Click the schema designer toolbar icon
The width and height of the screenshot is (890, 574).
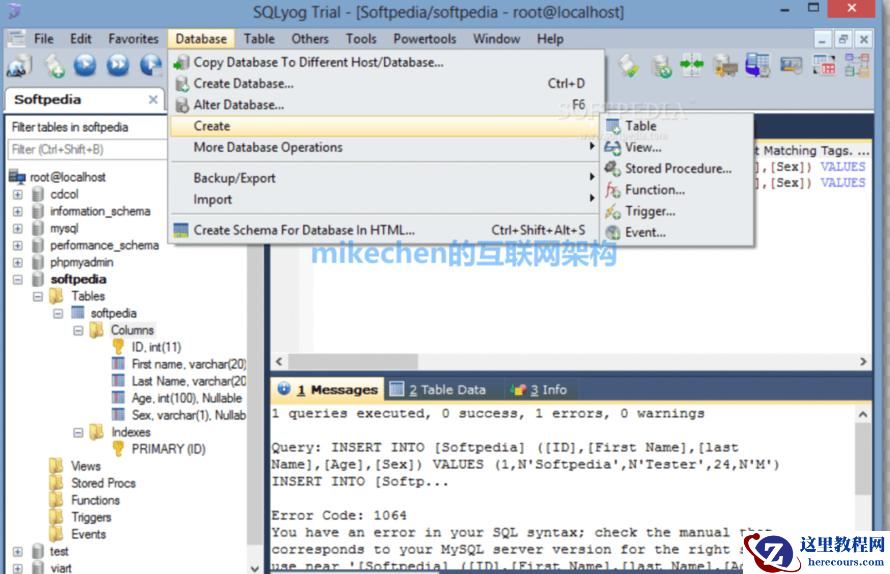pos(857,65)
